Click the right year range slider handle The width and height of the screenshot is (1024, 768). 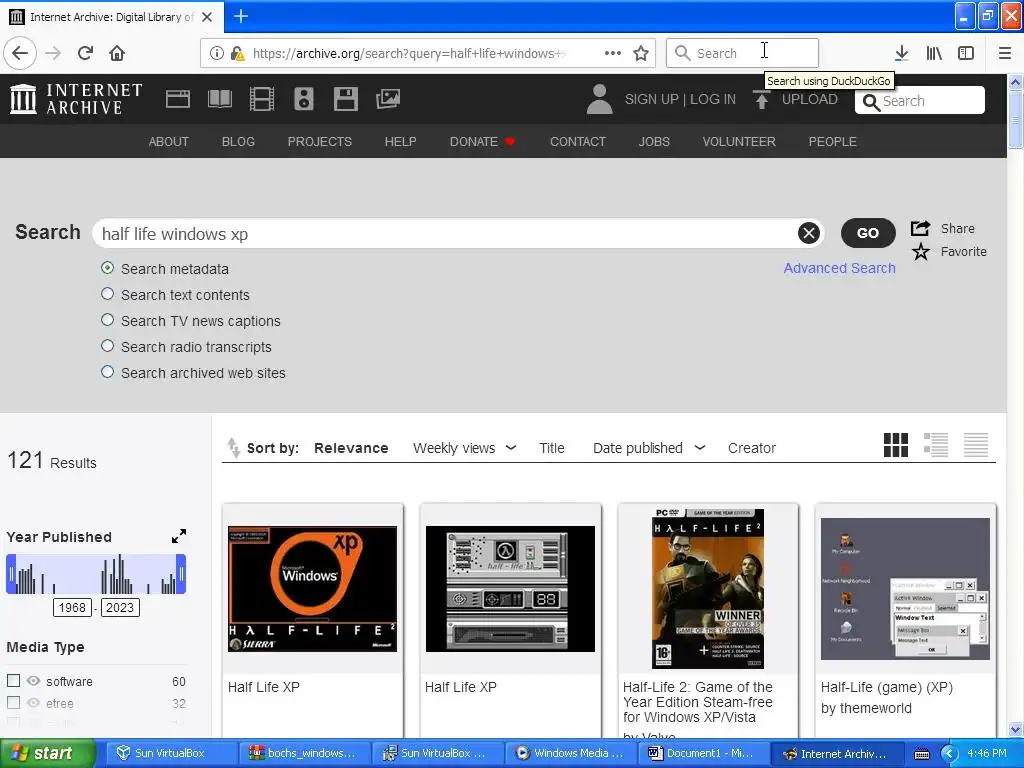181,574
